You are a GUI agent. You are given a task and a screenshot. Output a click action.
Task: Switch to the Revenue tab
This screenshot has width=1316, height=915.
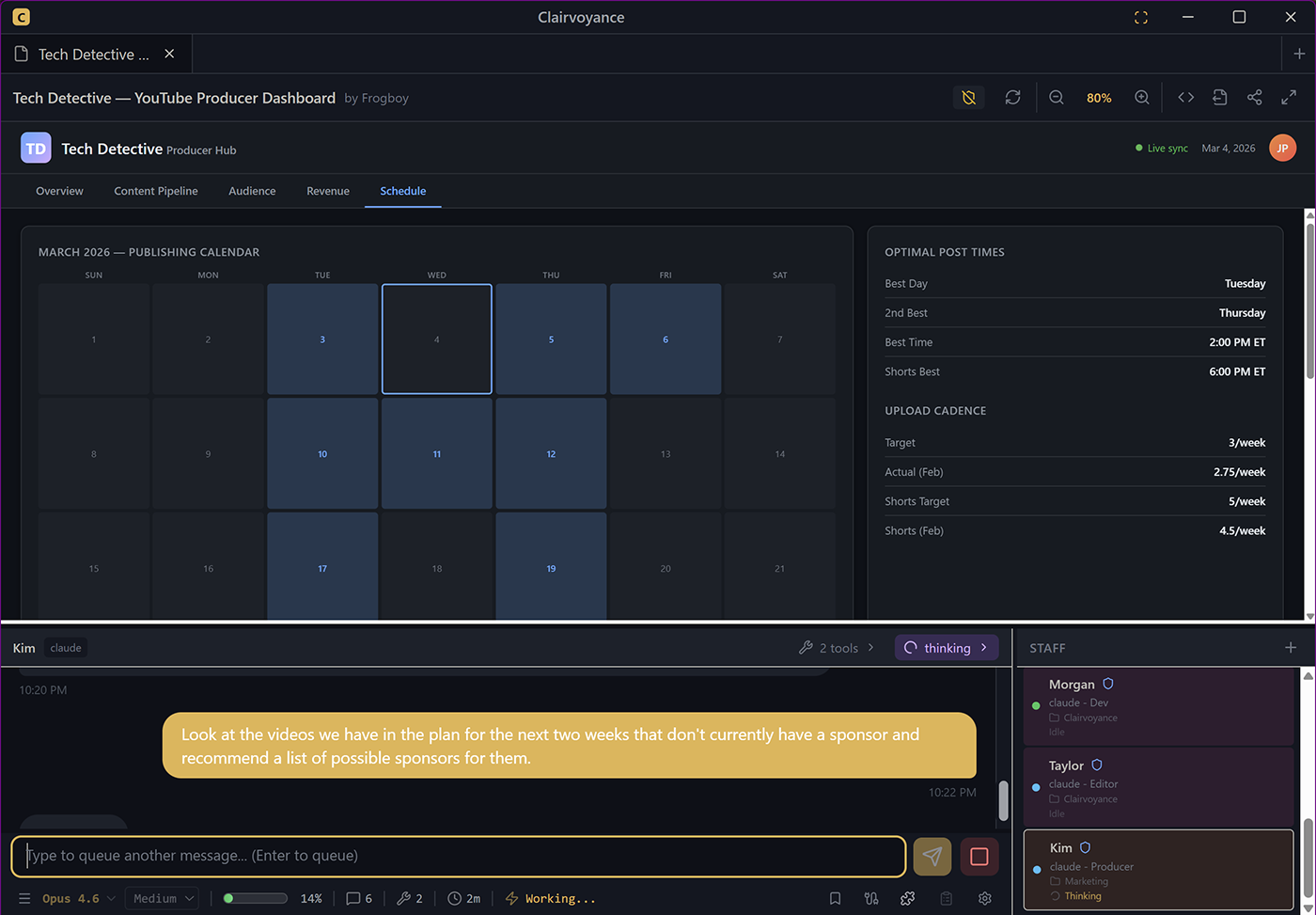[328, 191]
